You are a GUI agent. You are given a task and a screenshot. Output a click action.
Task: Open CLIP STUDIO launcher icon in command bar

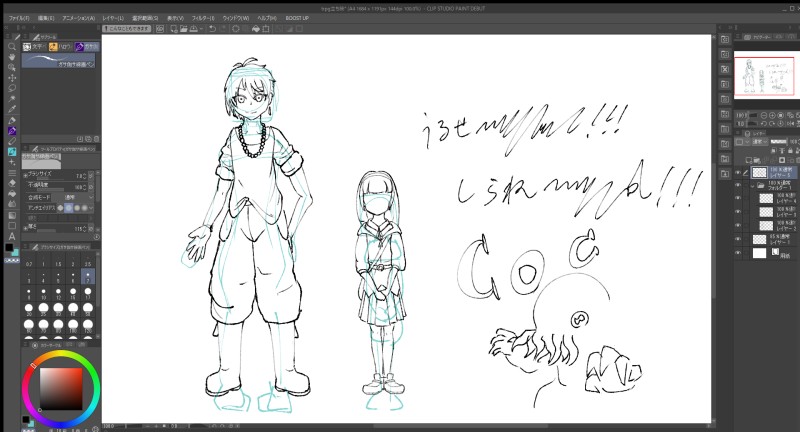pos(160,29)
